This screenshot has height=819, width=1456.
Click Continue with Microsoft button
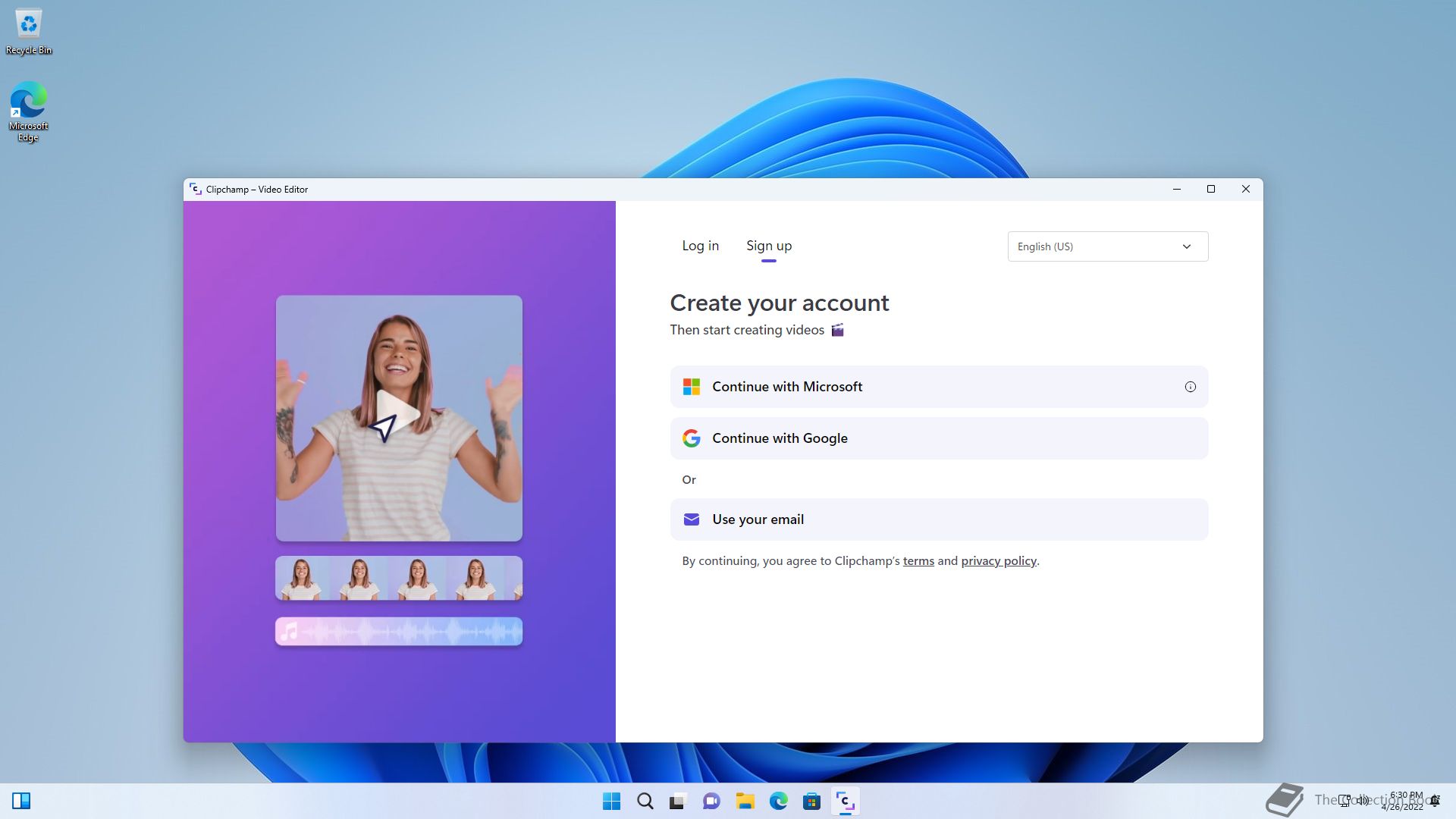click(x=939, y=387)
